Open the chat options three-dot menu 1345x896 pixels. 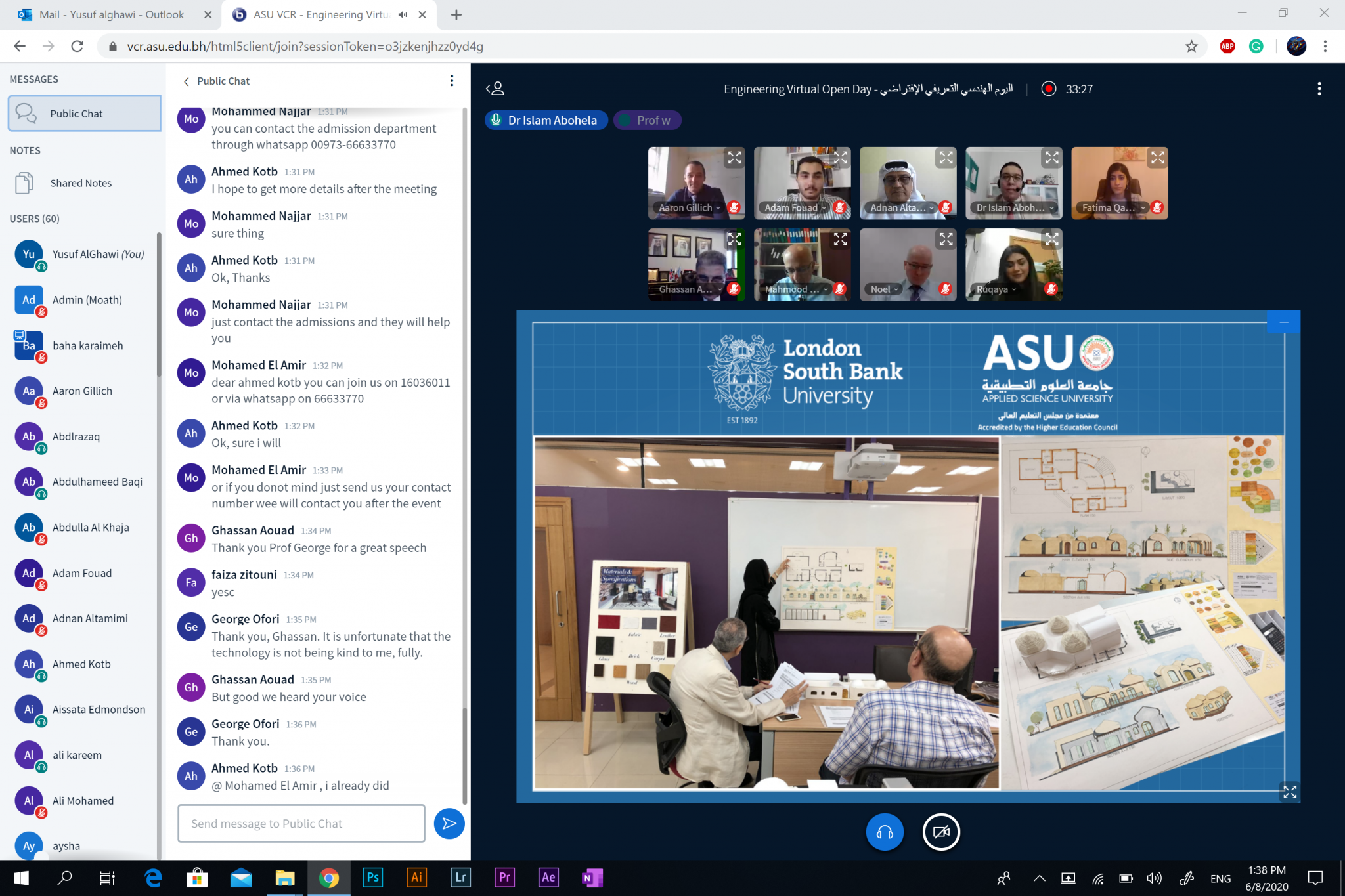coord(451,81)
